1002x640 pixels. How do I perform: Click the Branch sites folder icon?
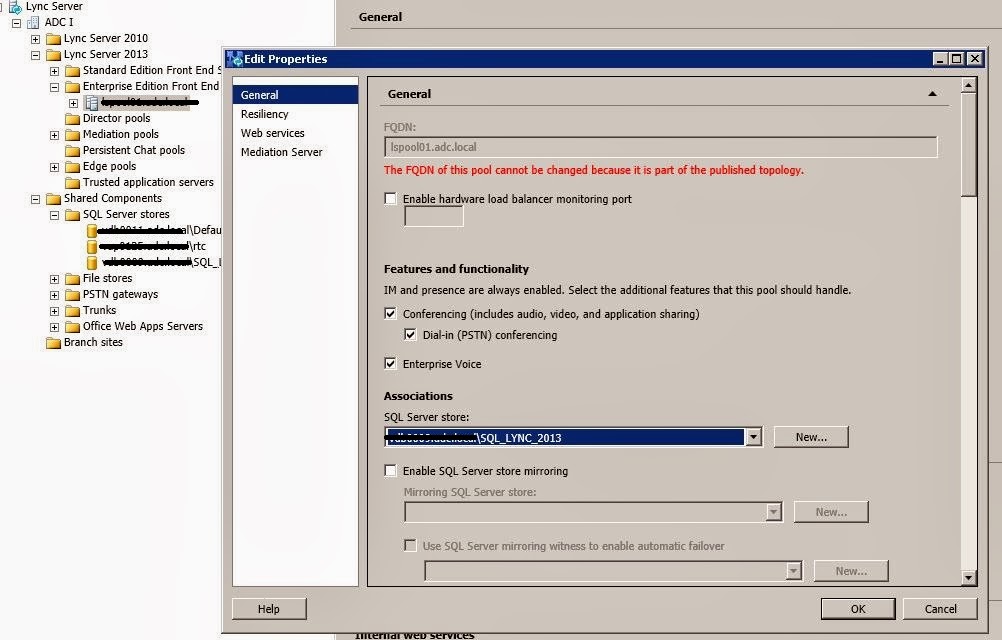point(54,343)
